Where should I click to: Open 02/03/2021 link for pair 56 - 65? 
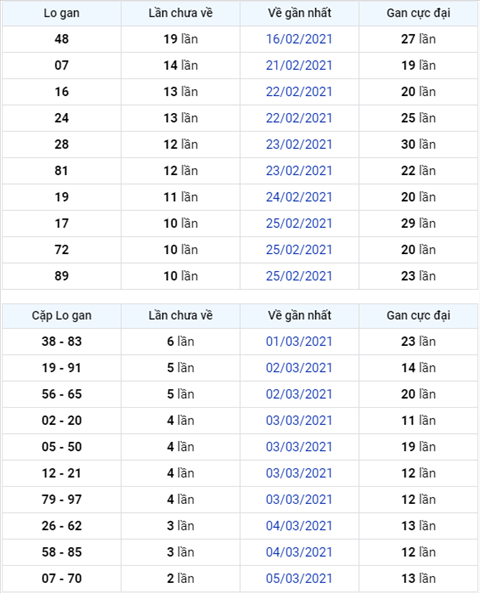(x=299, y=394)
